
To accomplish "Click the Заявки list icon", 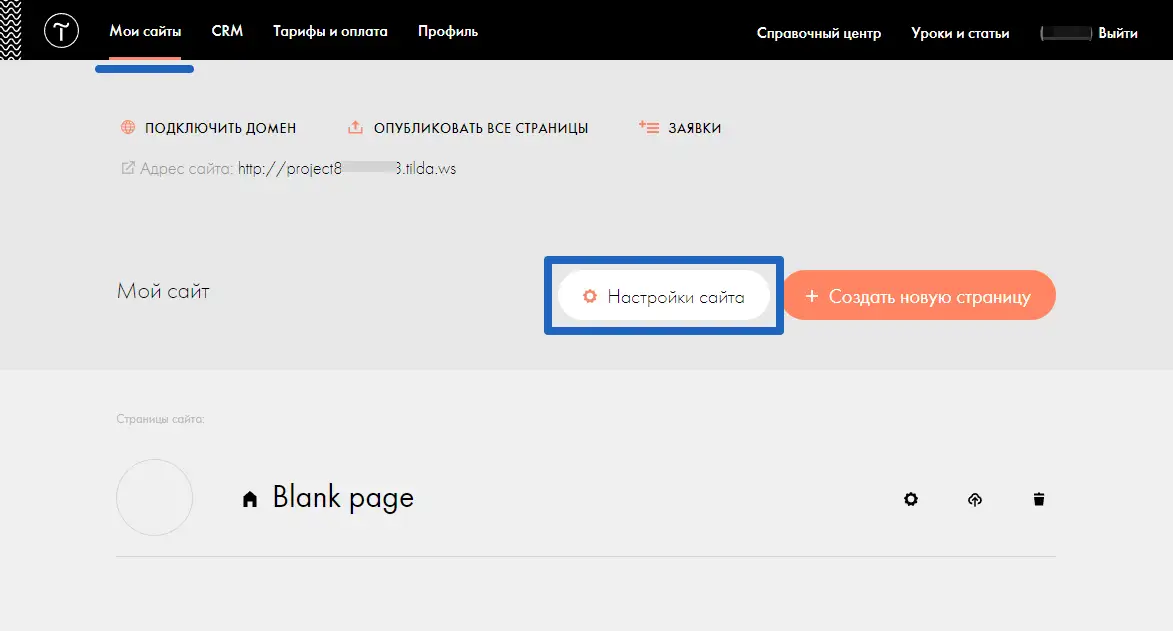I will (x=649, y=128).
